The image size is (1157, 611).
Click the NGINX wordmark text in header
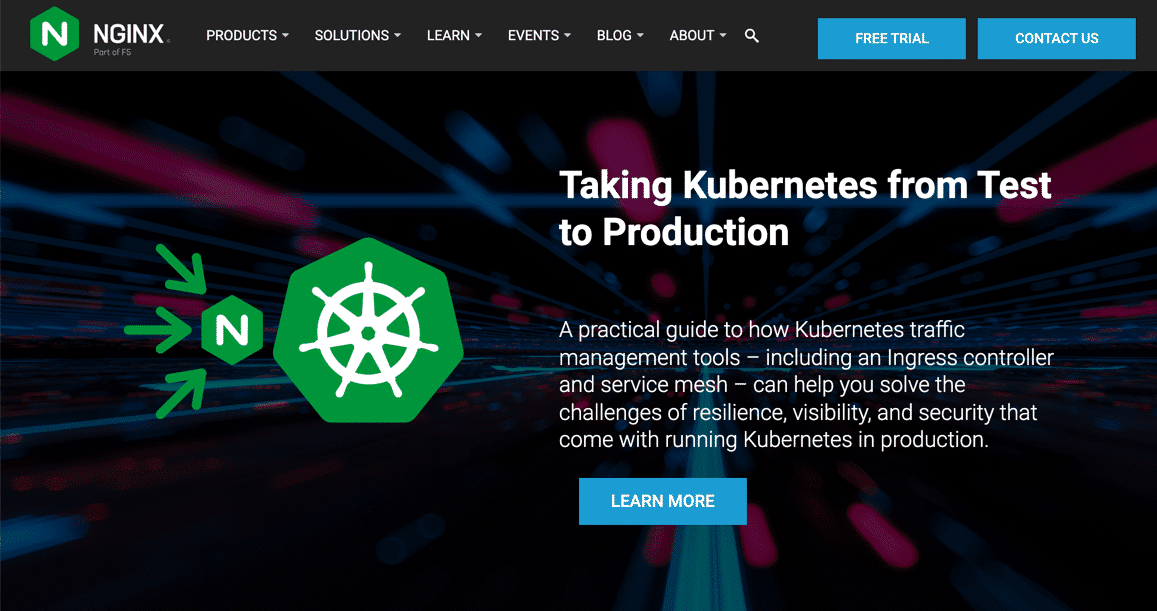(129, 32)
